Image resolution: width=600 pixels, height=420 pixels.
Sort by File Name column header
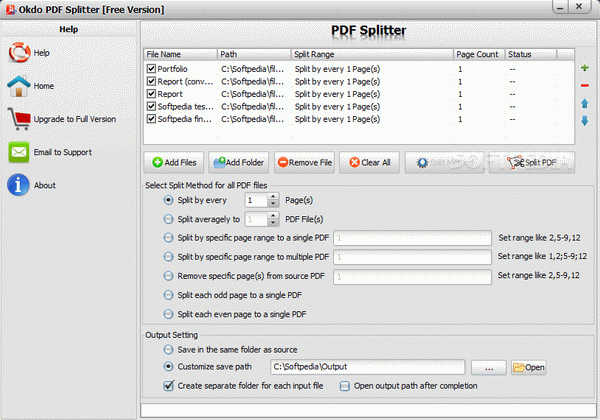click(x=181, y=54)
